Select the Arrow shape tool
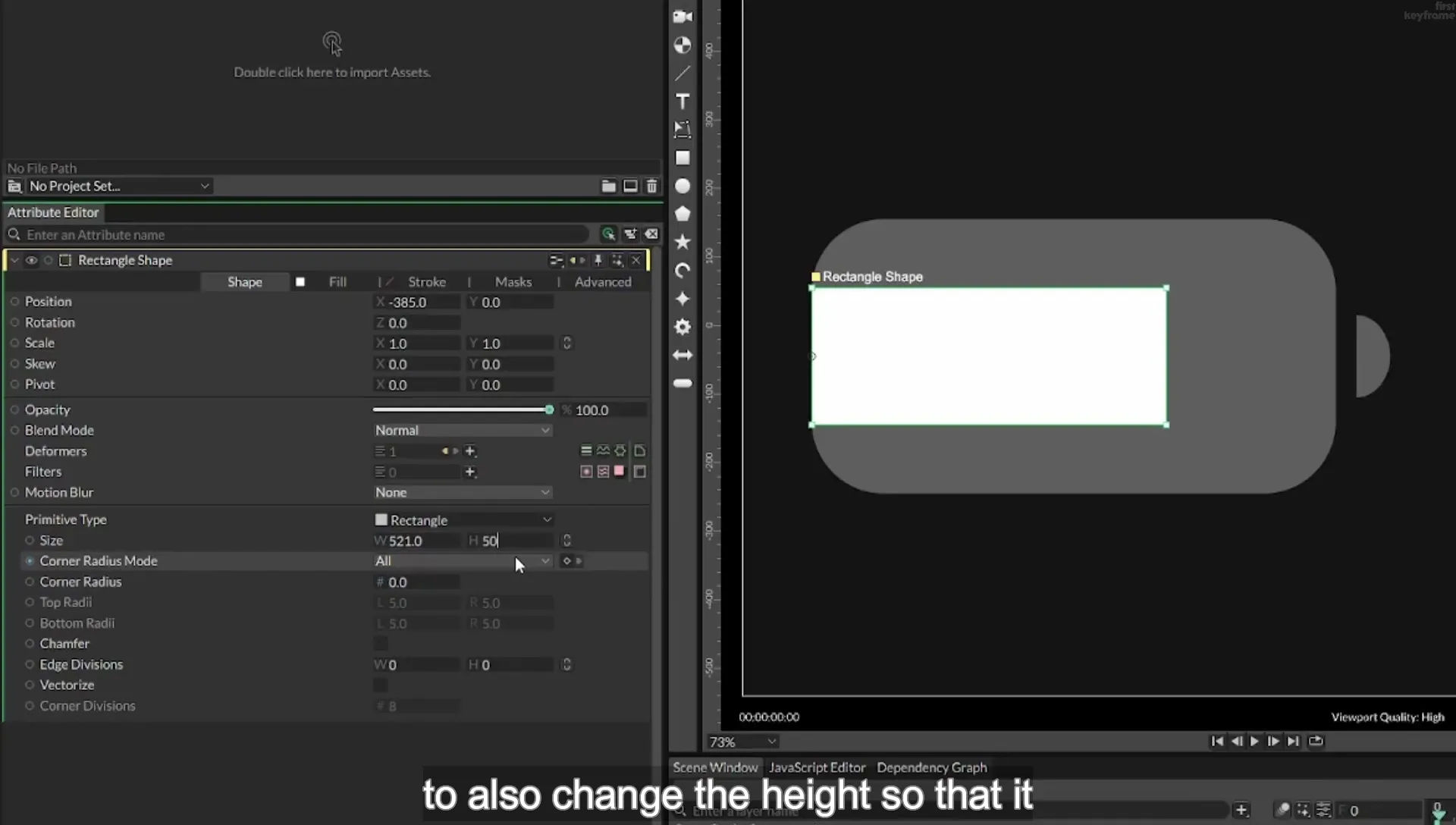Image resolution: width=1456 pixels, height=825 pixels. [x=682, y=355]
